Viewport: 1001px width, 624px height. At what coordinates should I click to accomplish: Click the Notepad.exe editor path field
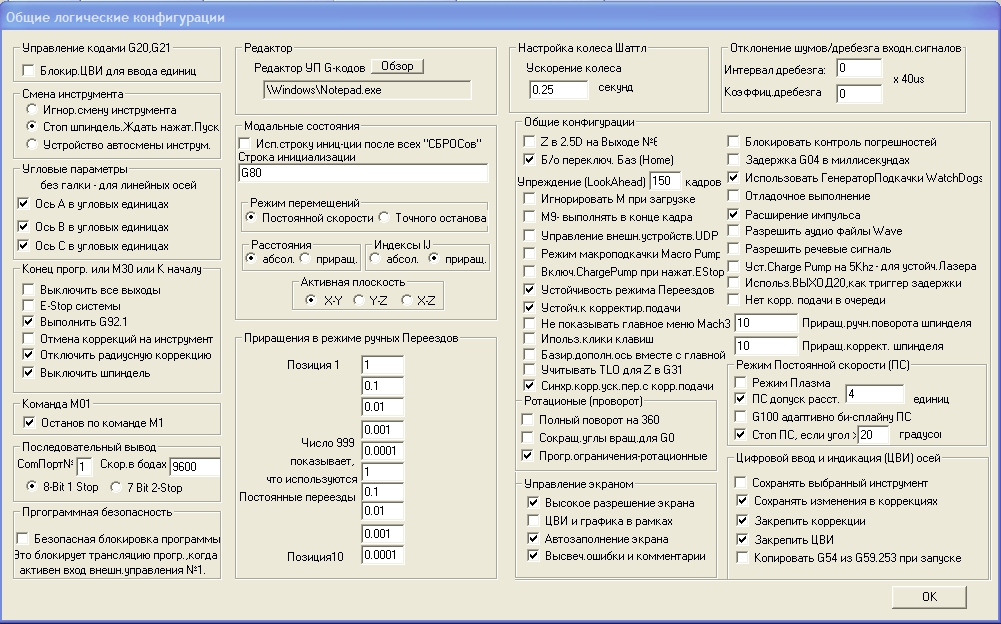point(367,90)
